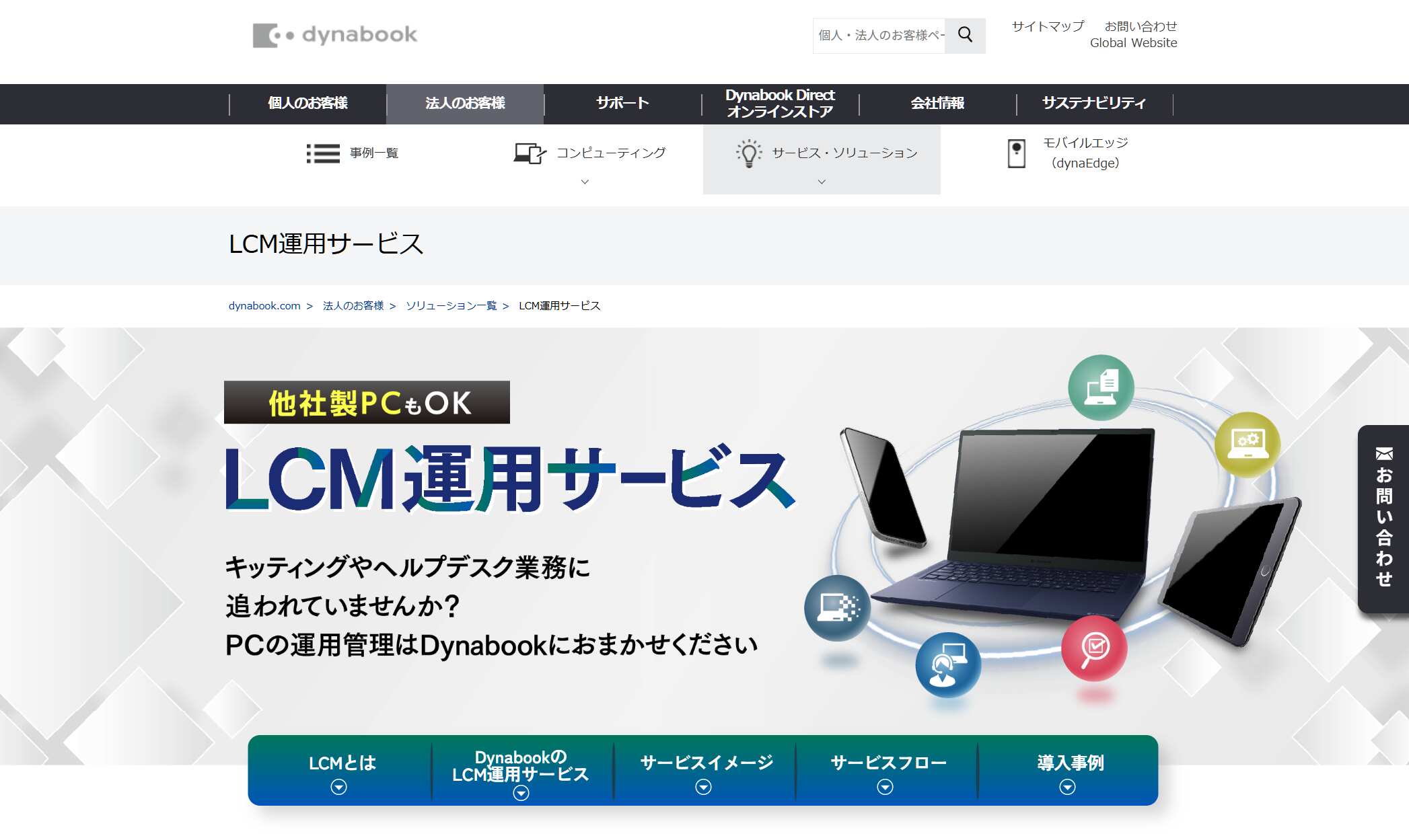The height and width of the screenshot is (840, 1409).
Task: Open the side お問い合わせ vertical tab
Action: coord(1383,519)
